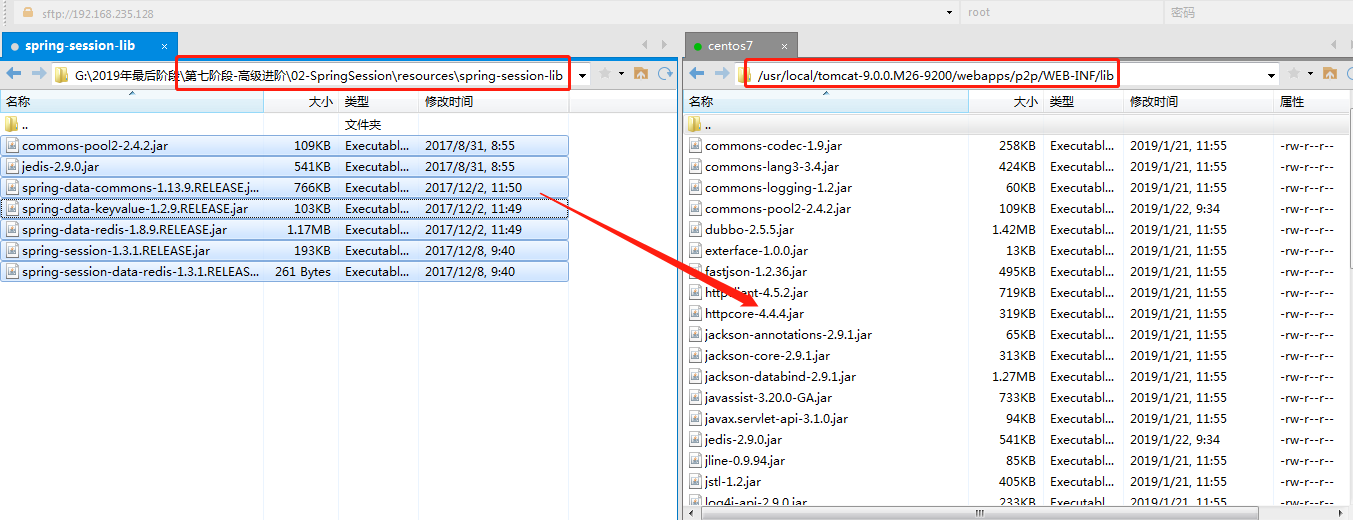
Task: Click the home folder icon in local pane
Action: click(641, 74)
